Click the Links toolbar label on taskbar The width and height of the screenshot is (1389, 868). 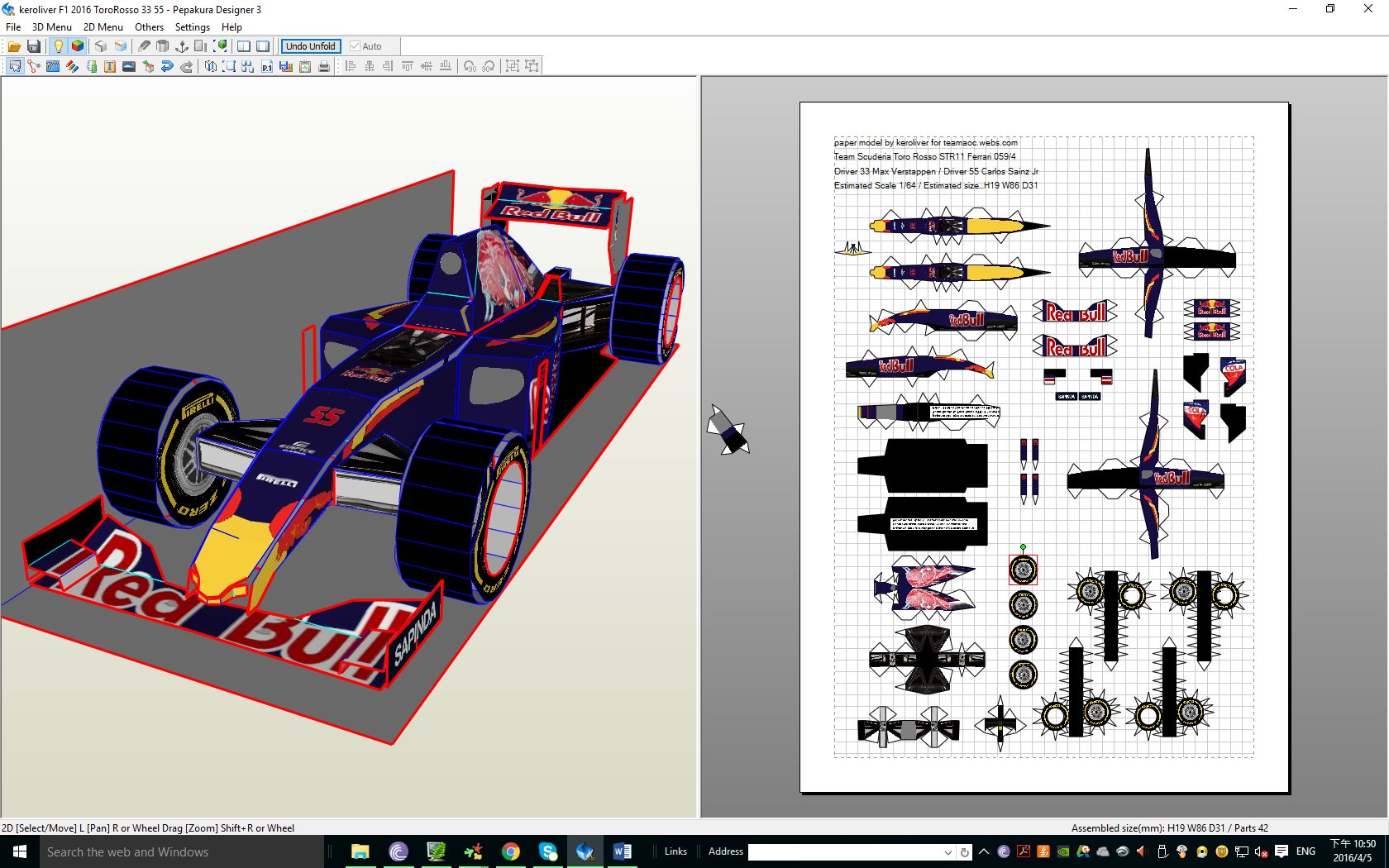675,851
